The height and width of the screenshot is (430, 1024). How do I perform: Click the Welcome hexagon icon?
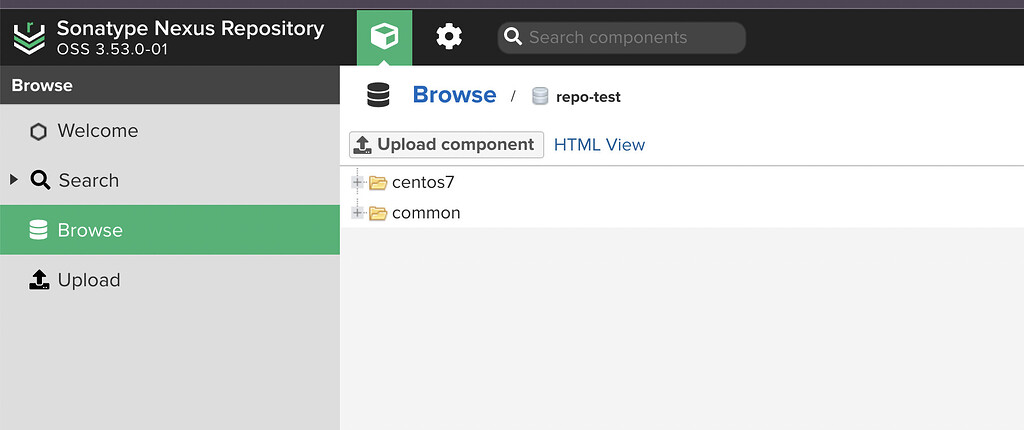39,132
